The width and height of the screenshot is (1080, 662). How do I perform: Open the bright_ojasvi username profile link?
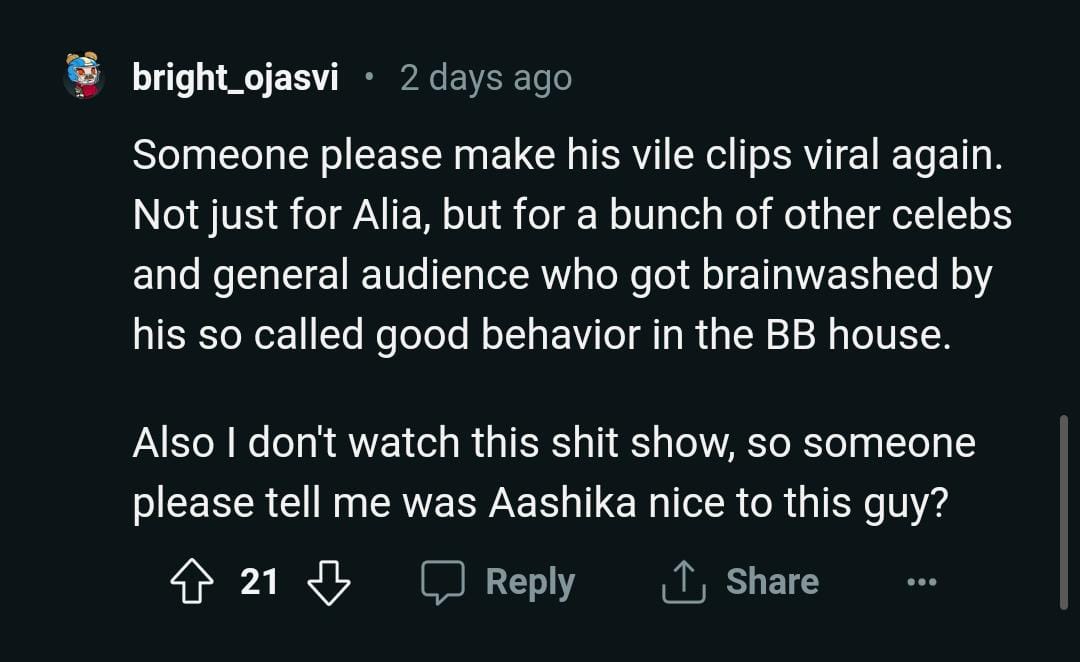coord(235,78)
